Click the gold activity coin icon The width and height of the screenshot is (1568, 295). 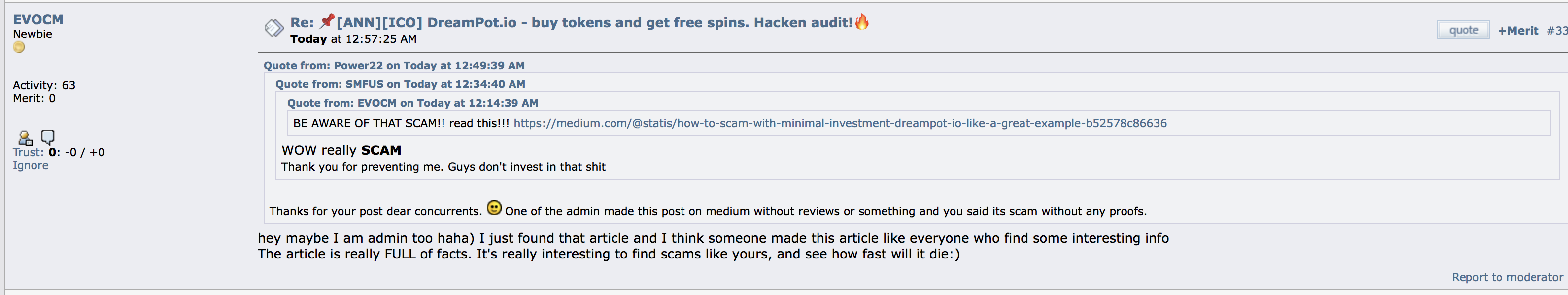pos(19,47)
